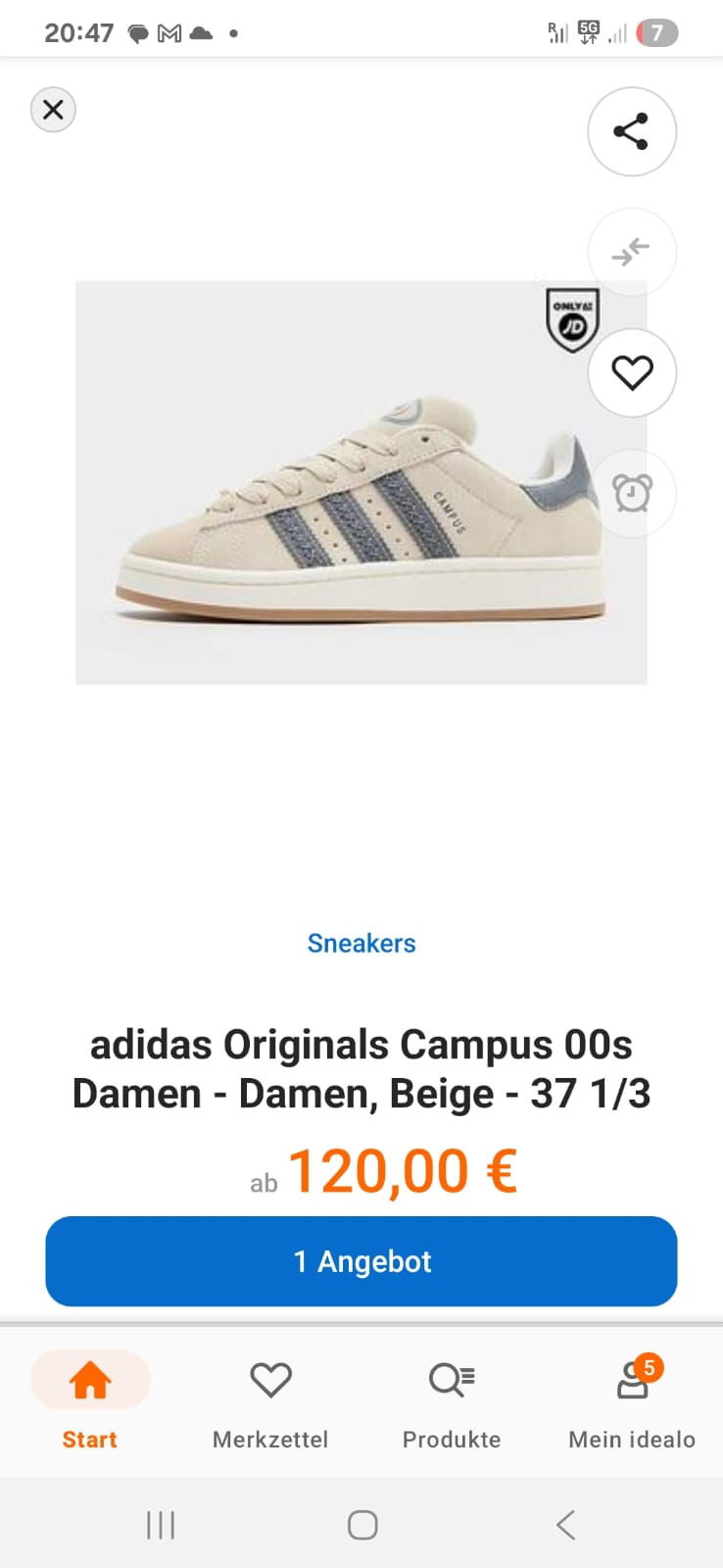Close the product view with X button
This screenshot has height=1568, width=723.
click(x=54, y=109)
